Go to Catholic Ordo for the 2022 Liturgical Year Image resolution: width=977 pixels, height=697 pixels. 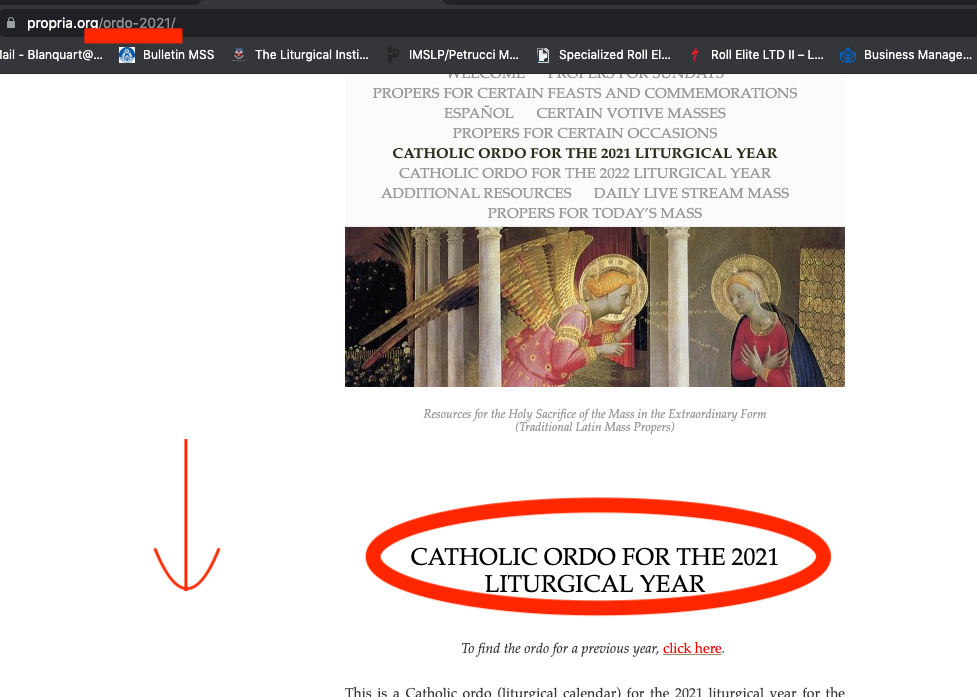pos(584,173)
